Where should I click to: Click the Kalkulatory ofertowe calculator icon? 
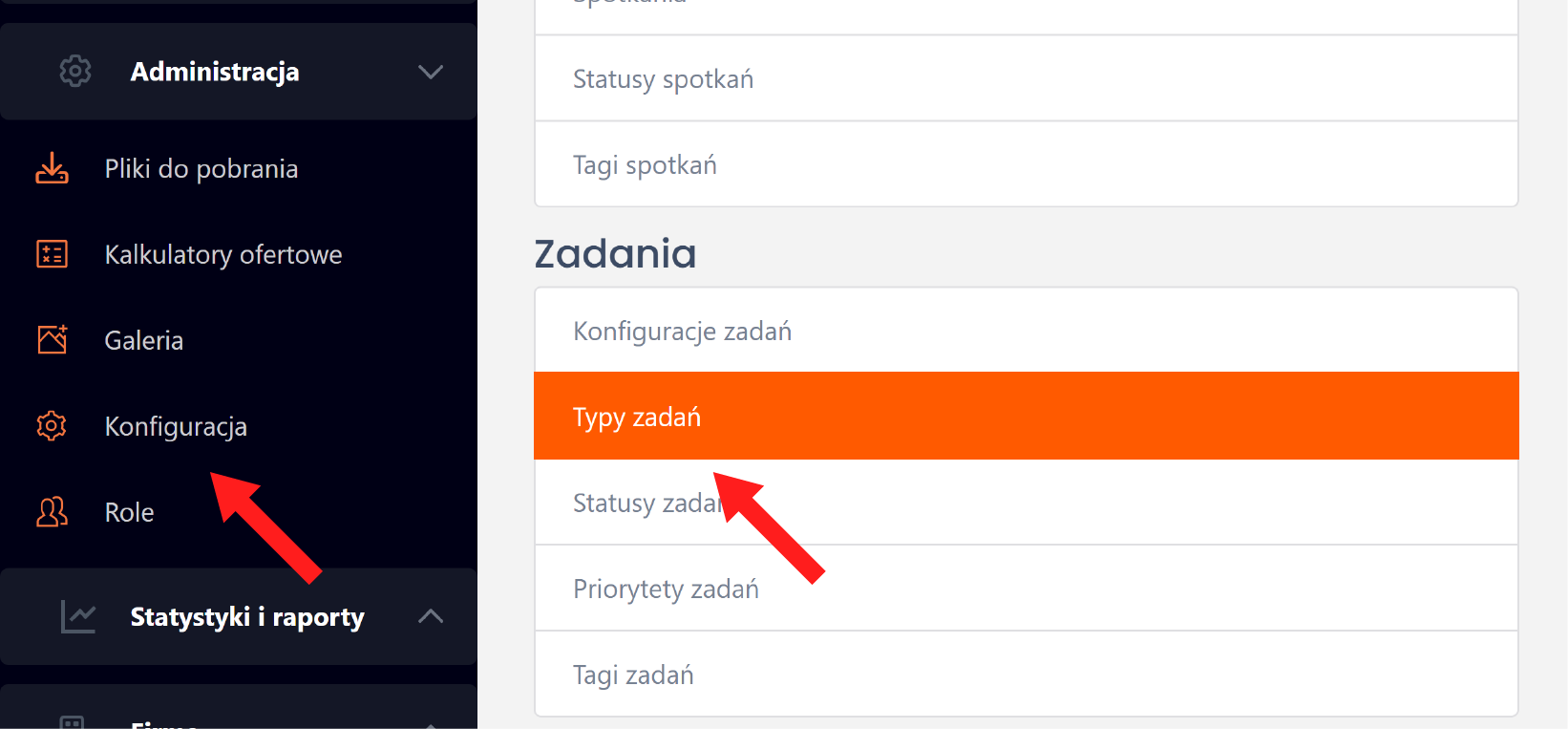pyautogui.click(x=53, y=254)
